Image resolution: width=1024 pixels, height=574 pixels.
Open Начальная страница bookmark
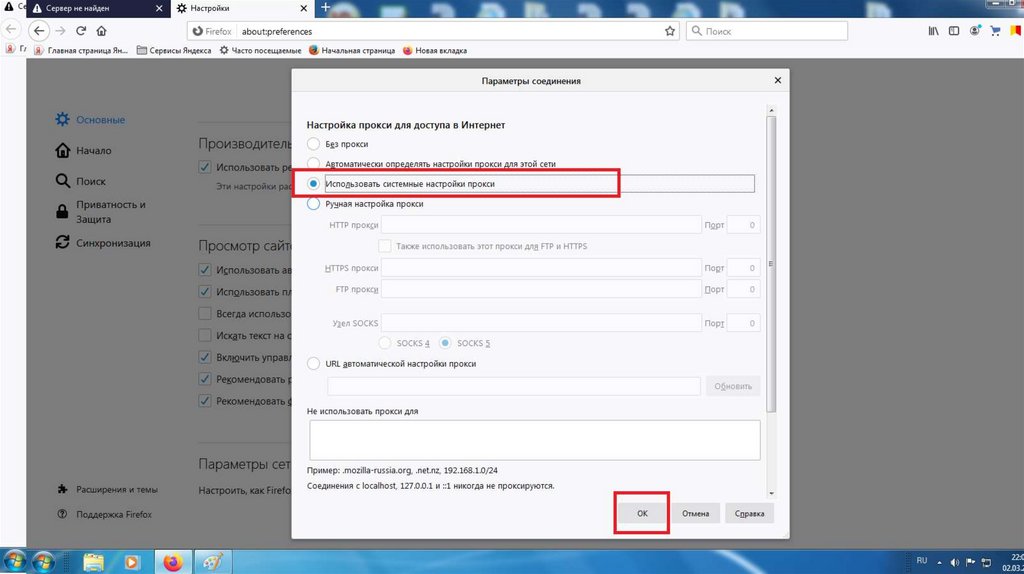pos(351,50)
